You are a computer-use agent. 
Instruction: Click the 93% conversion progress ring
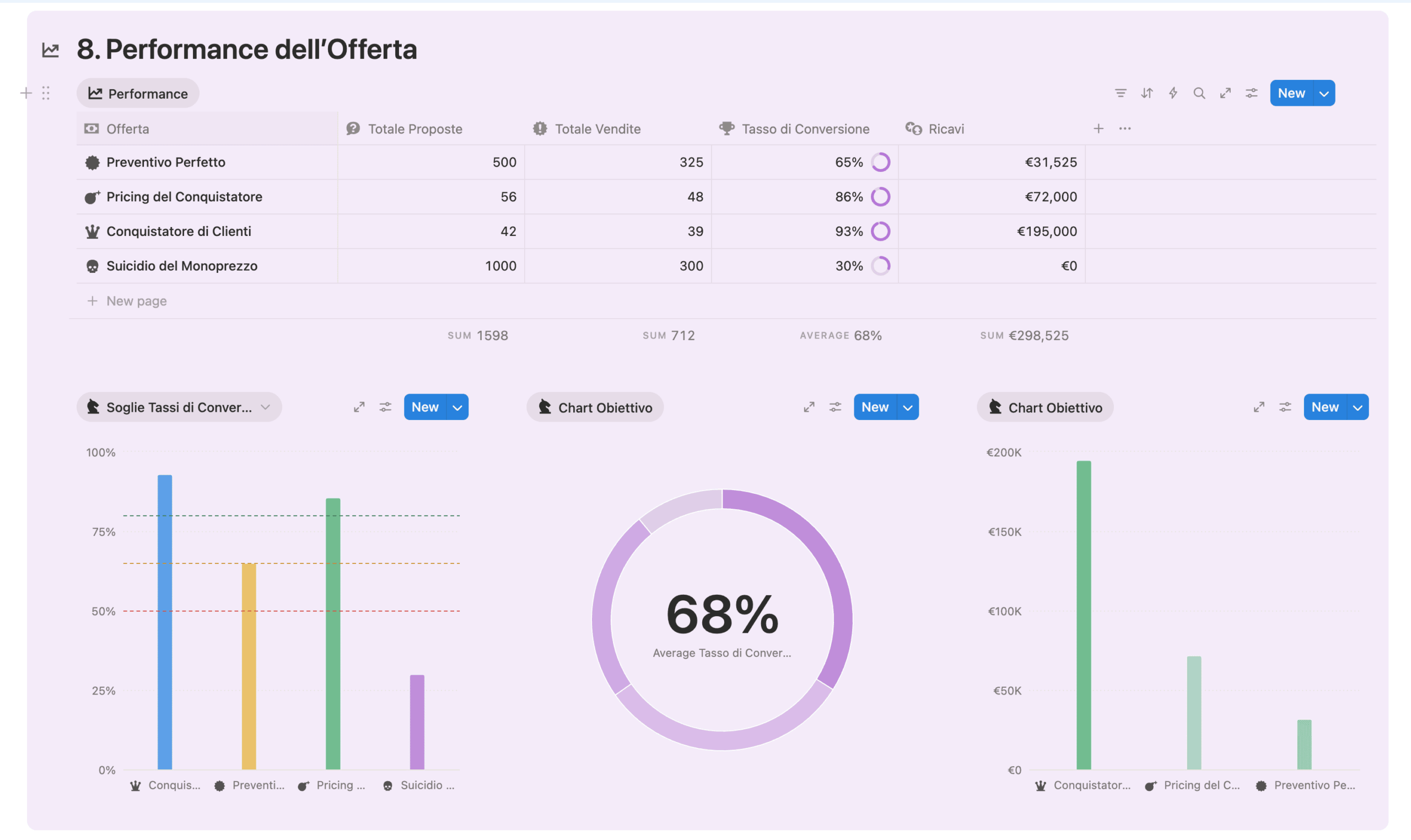click(880, 231)
